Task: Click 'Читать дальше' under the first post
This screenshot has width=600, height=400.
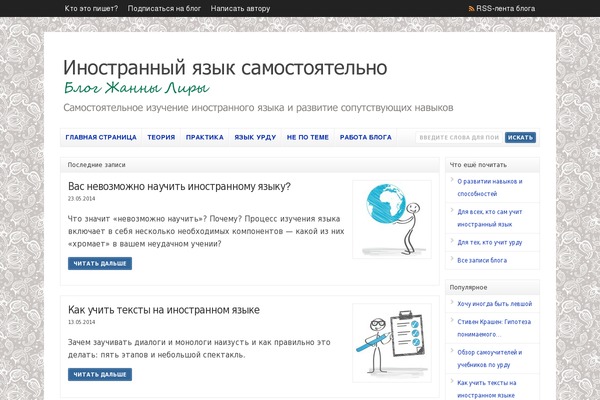Action: coord(100,263)
